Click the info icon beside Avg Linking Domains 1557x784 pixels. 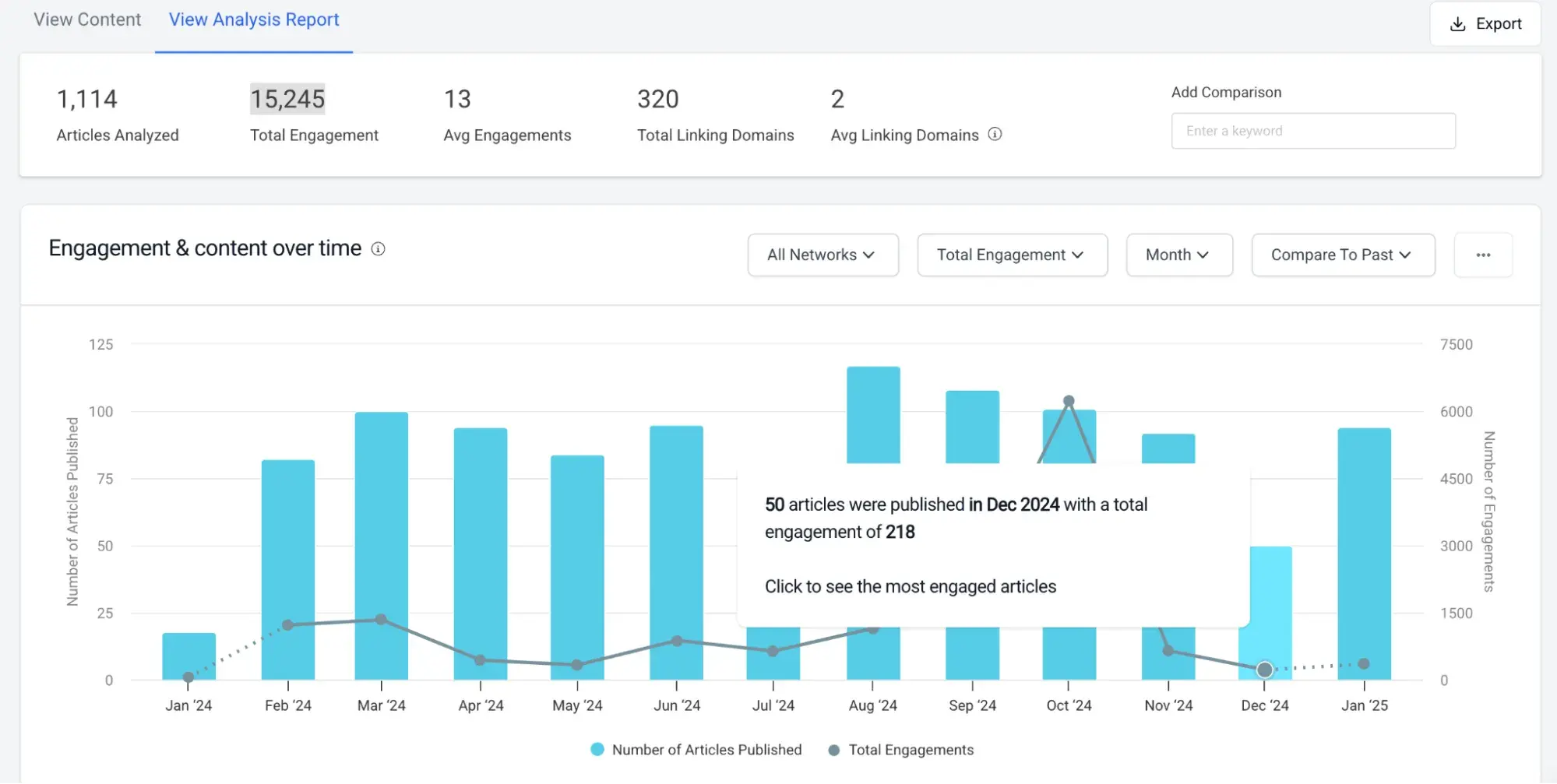pos(995,134)
